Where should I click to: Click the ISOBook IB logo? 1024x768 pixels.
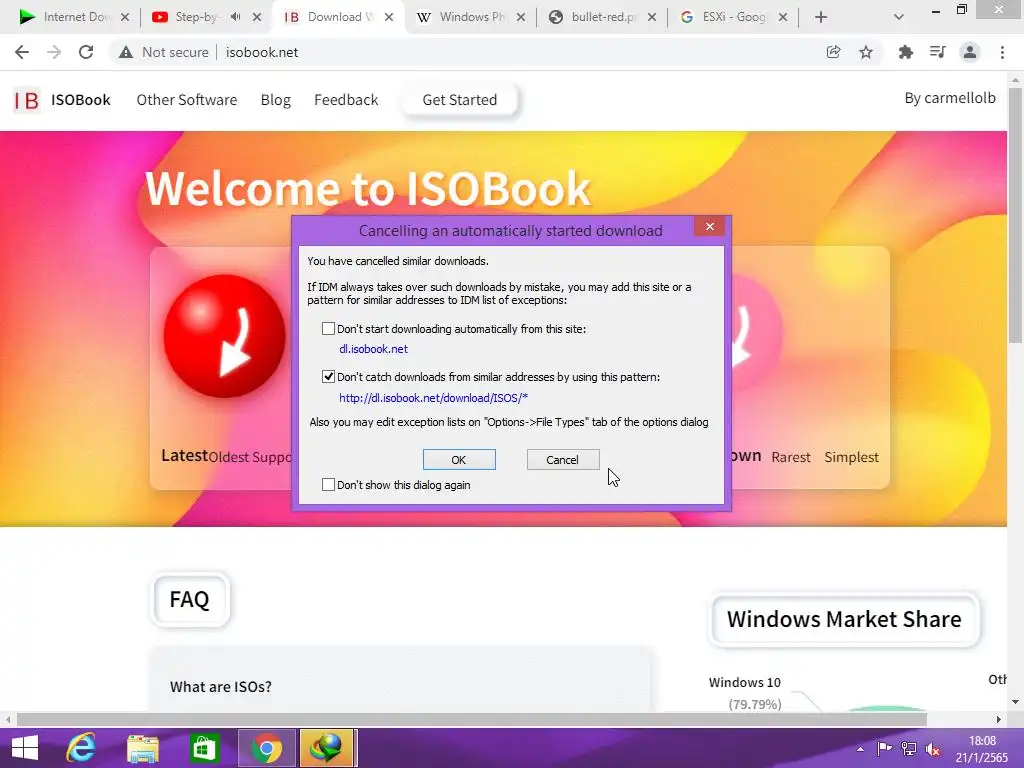pos(27,100)
